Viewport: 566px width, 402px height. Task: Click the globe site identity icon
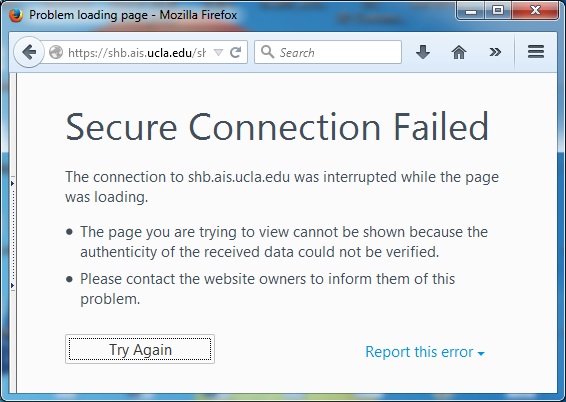coord(56,52)
